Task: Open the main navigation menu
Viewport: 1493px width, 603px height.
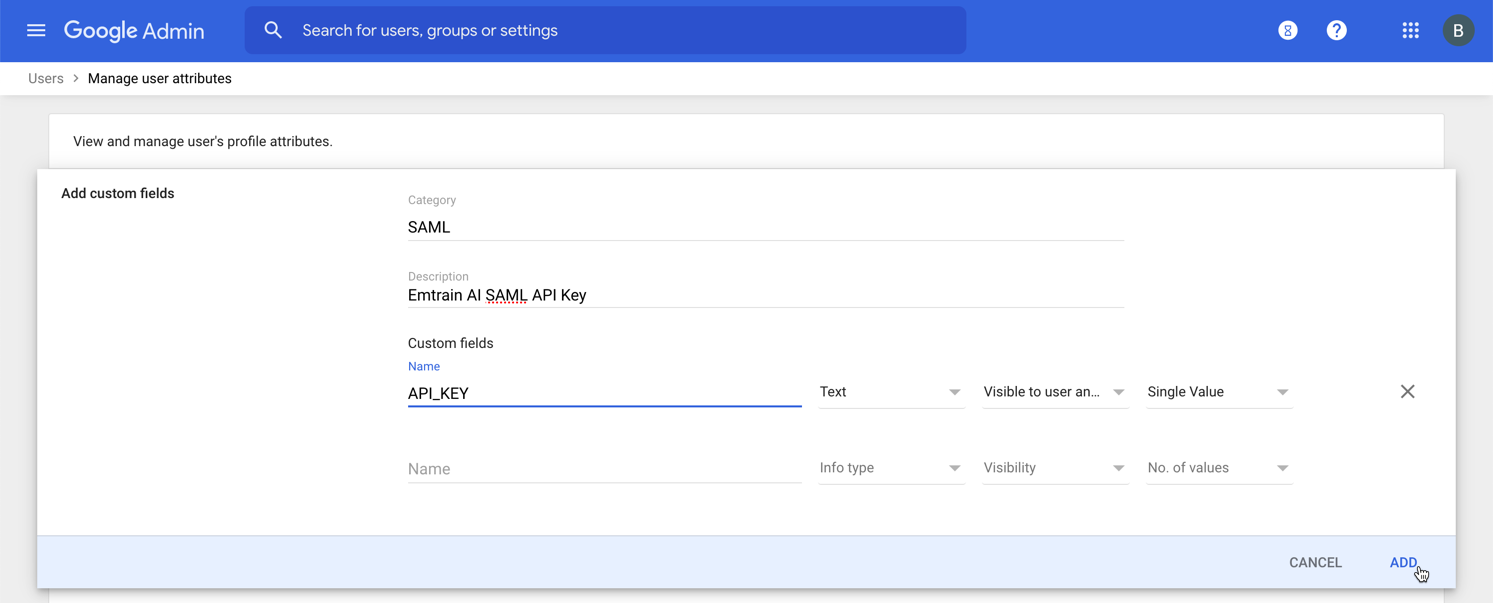Action: tap(36, 30)
